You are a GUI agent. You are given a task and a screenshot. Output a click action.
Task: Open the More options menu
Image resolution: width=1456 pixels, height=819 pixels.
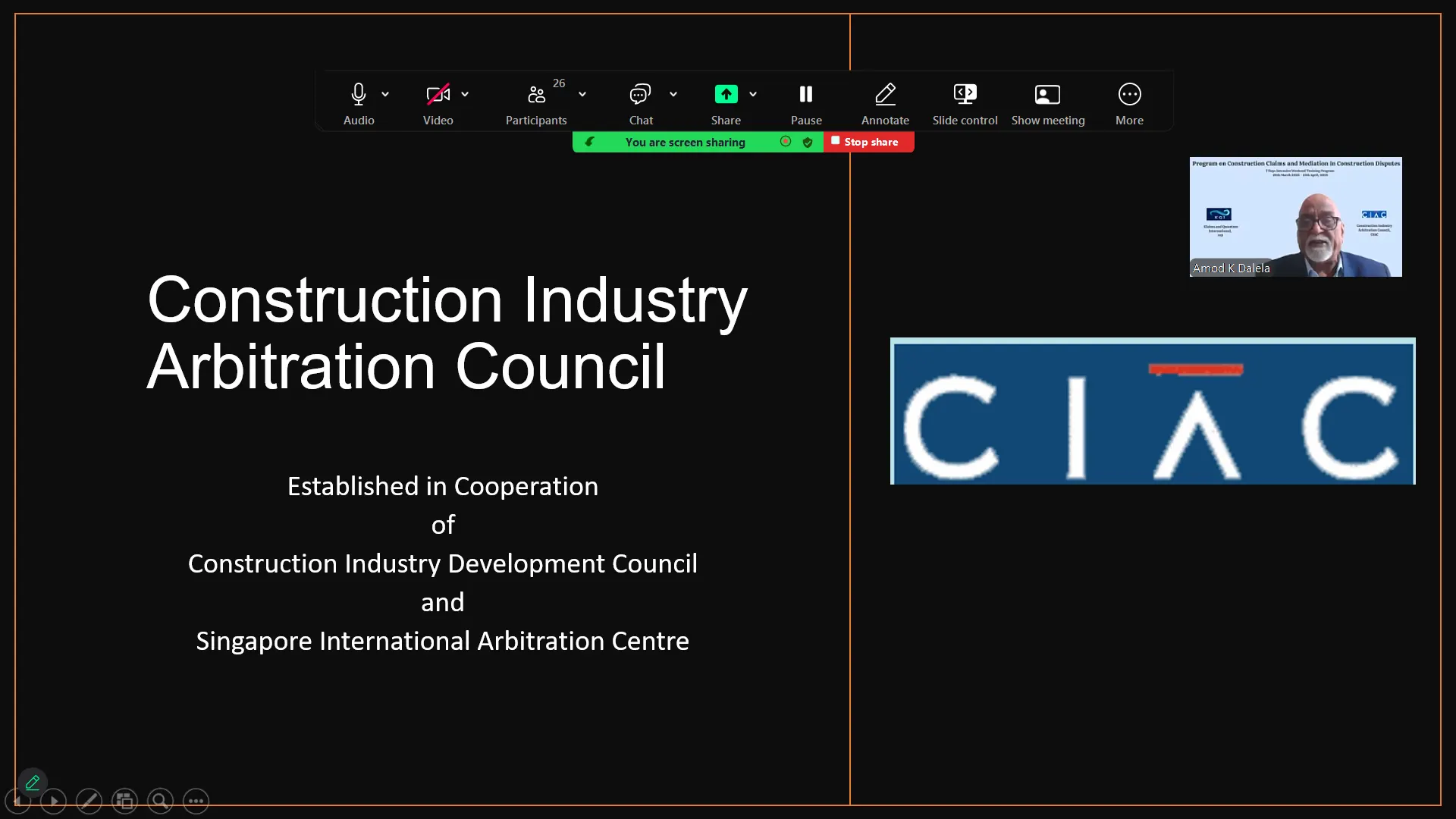click(x=1129, y=103)
